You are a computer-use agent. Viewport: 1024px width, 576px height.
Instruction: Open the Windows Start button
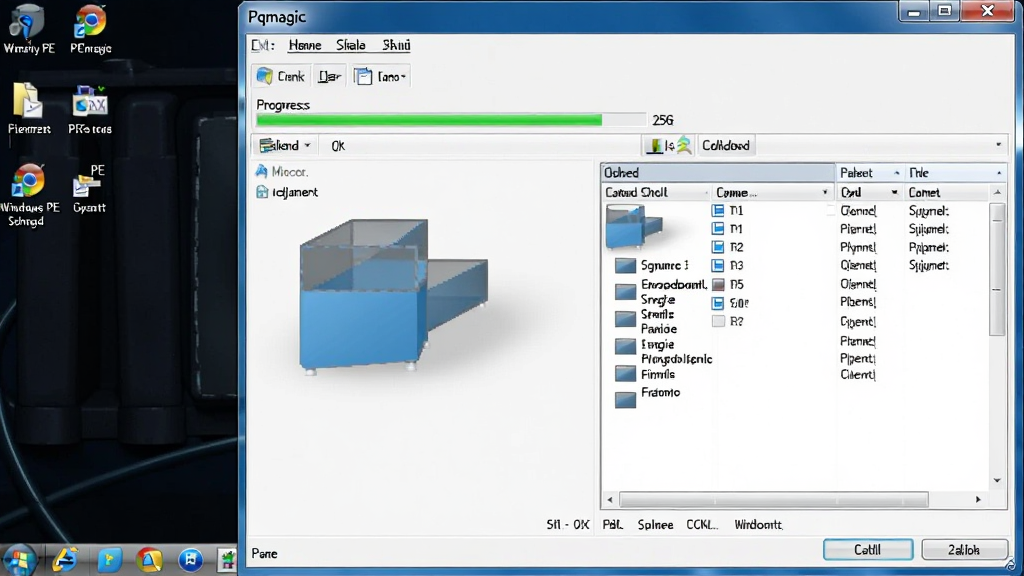[x=18, y=560]
